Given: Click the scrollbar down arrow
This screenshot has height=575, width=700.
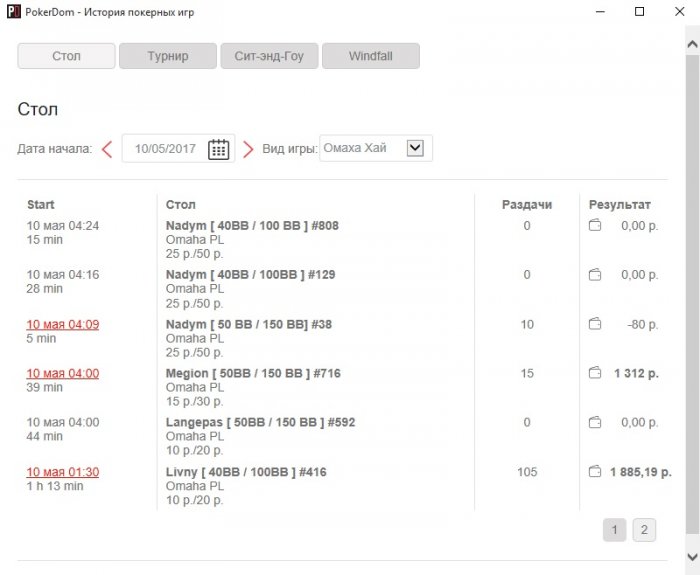Looking at the screenshot, I should coord(691,556).
